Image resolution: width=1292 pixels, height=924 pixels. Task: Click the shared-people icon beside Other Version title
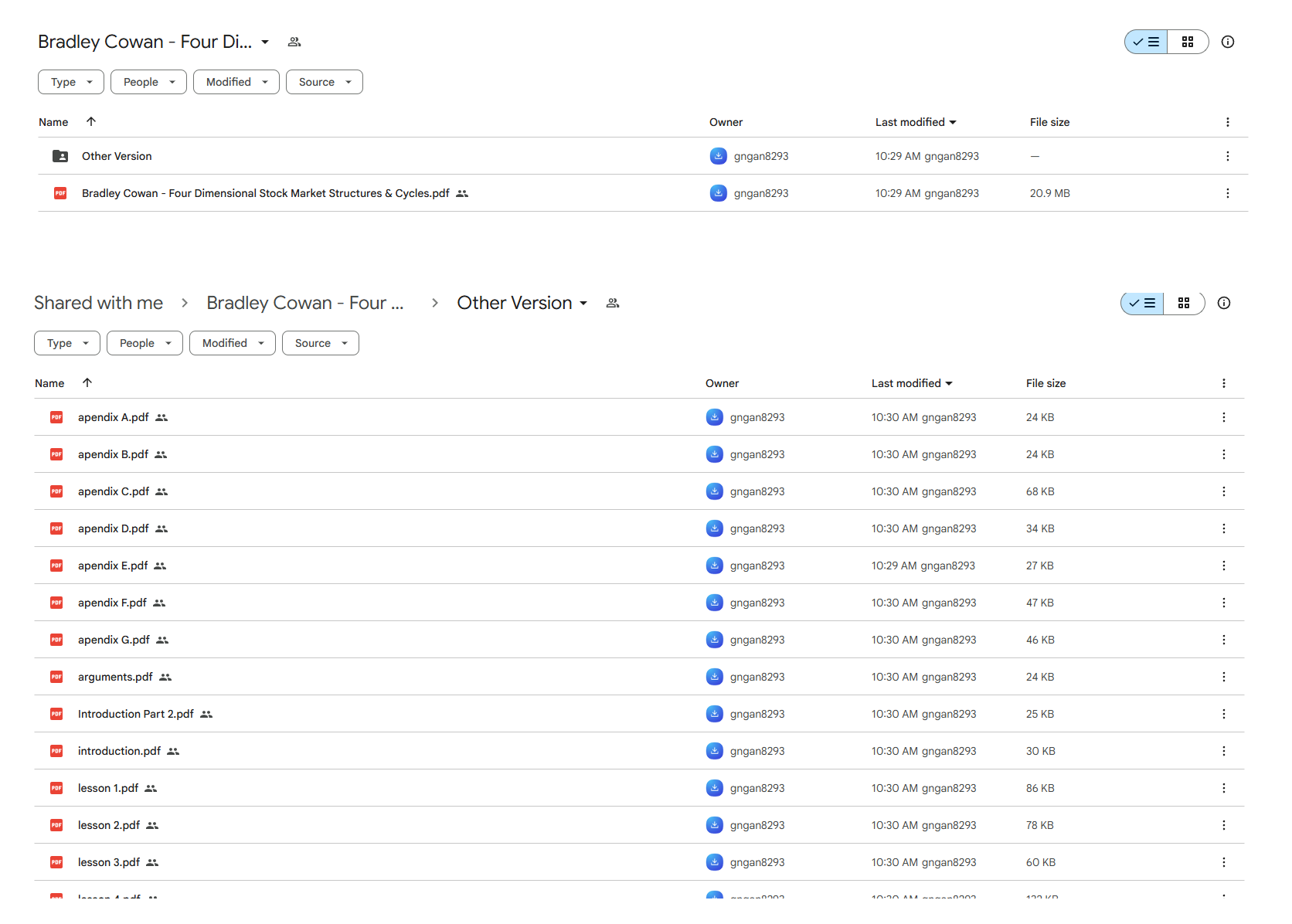pos(613,303)
